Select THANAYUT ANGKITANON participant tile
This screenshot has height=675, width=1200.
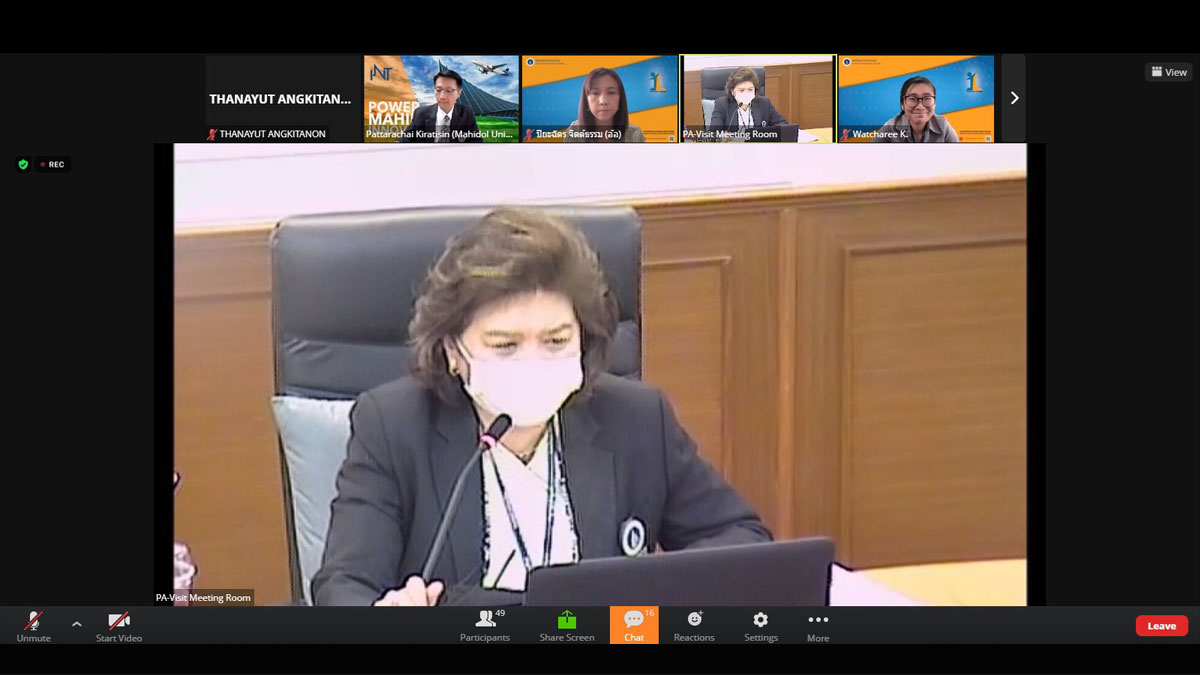coord(283,99)
